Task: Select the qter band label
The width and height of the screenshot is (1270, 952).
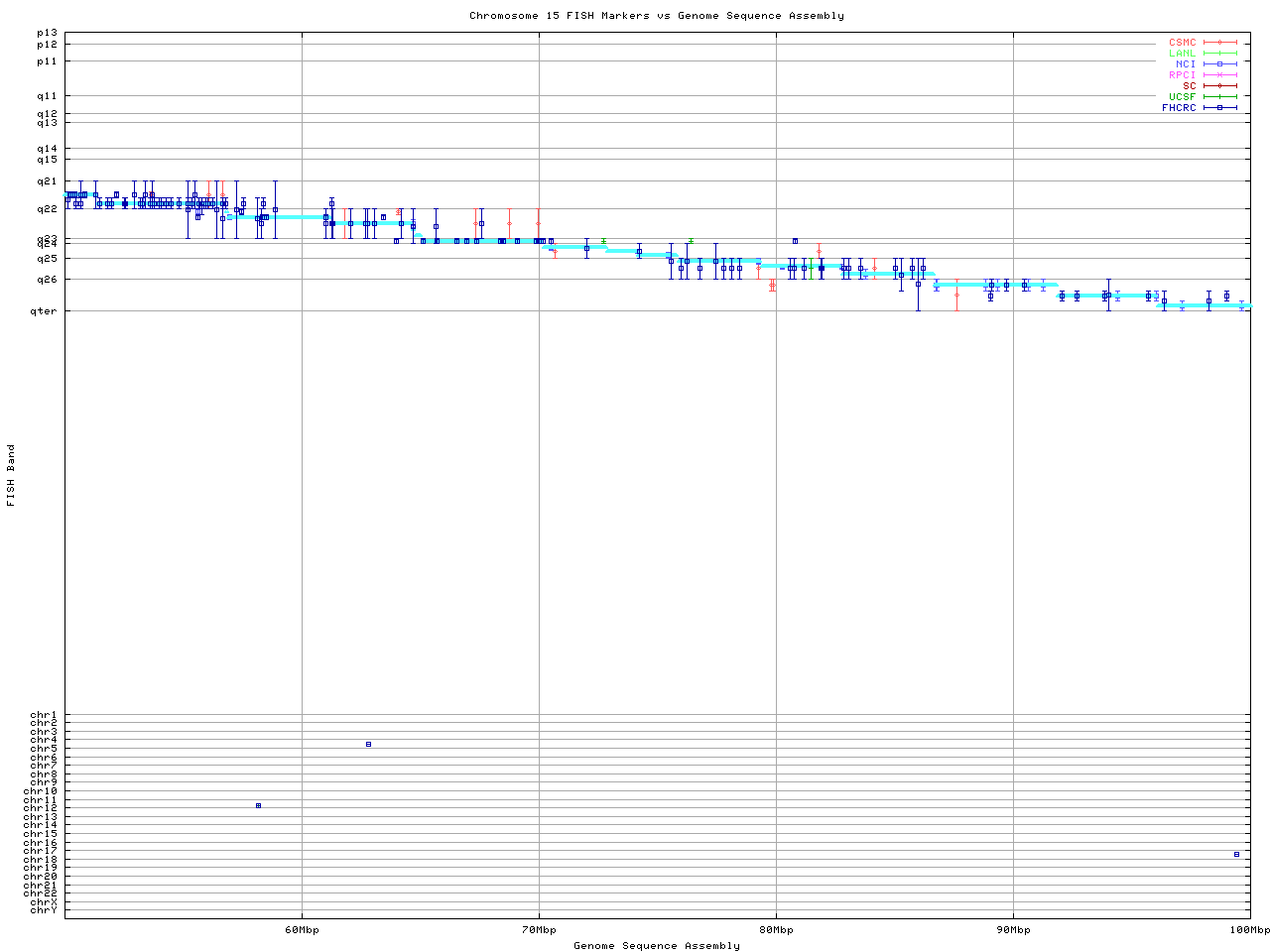Action: 44,311
